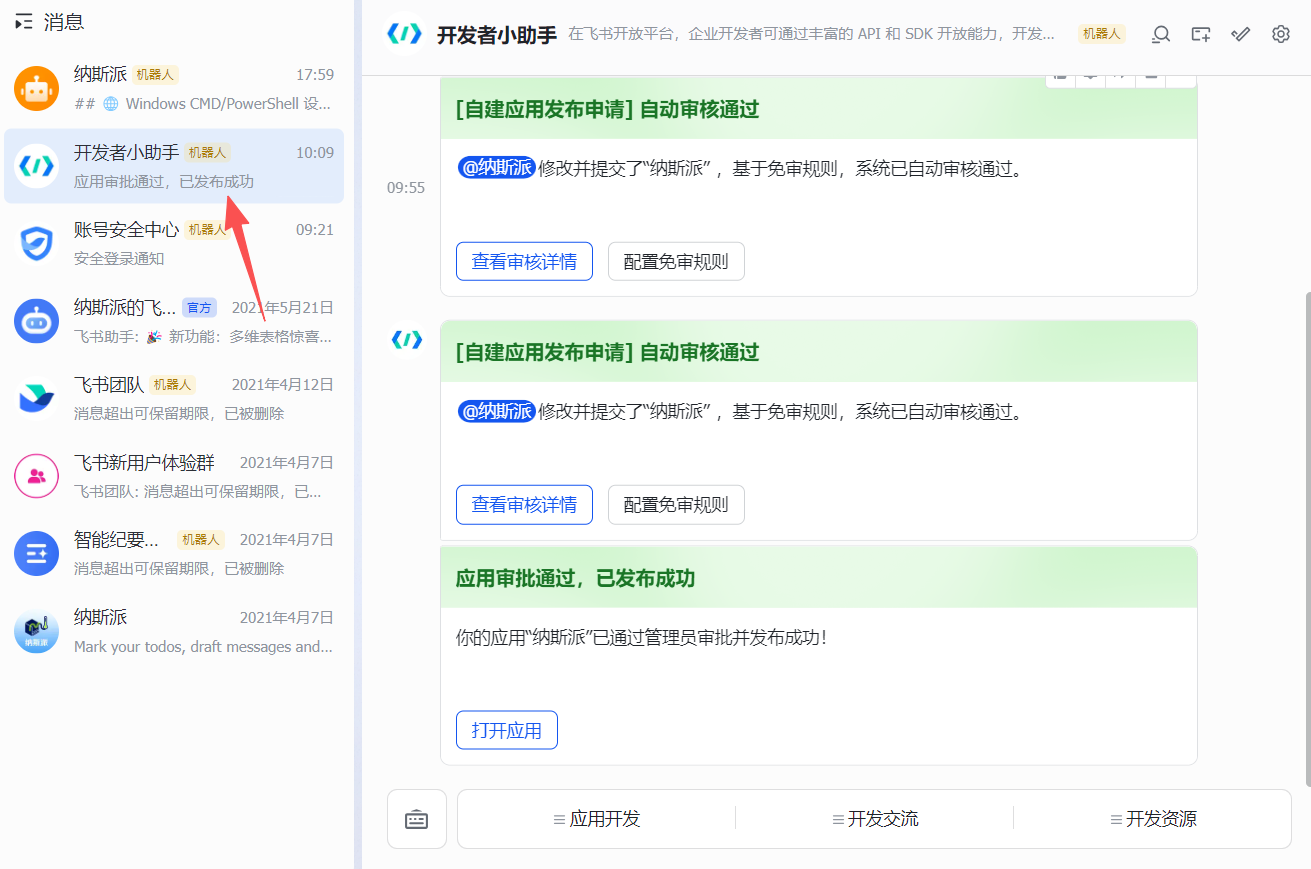
Task: Open the orange robot avatar of 纳斯派 chat
Action: coord(37,89)
